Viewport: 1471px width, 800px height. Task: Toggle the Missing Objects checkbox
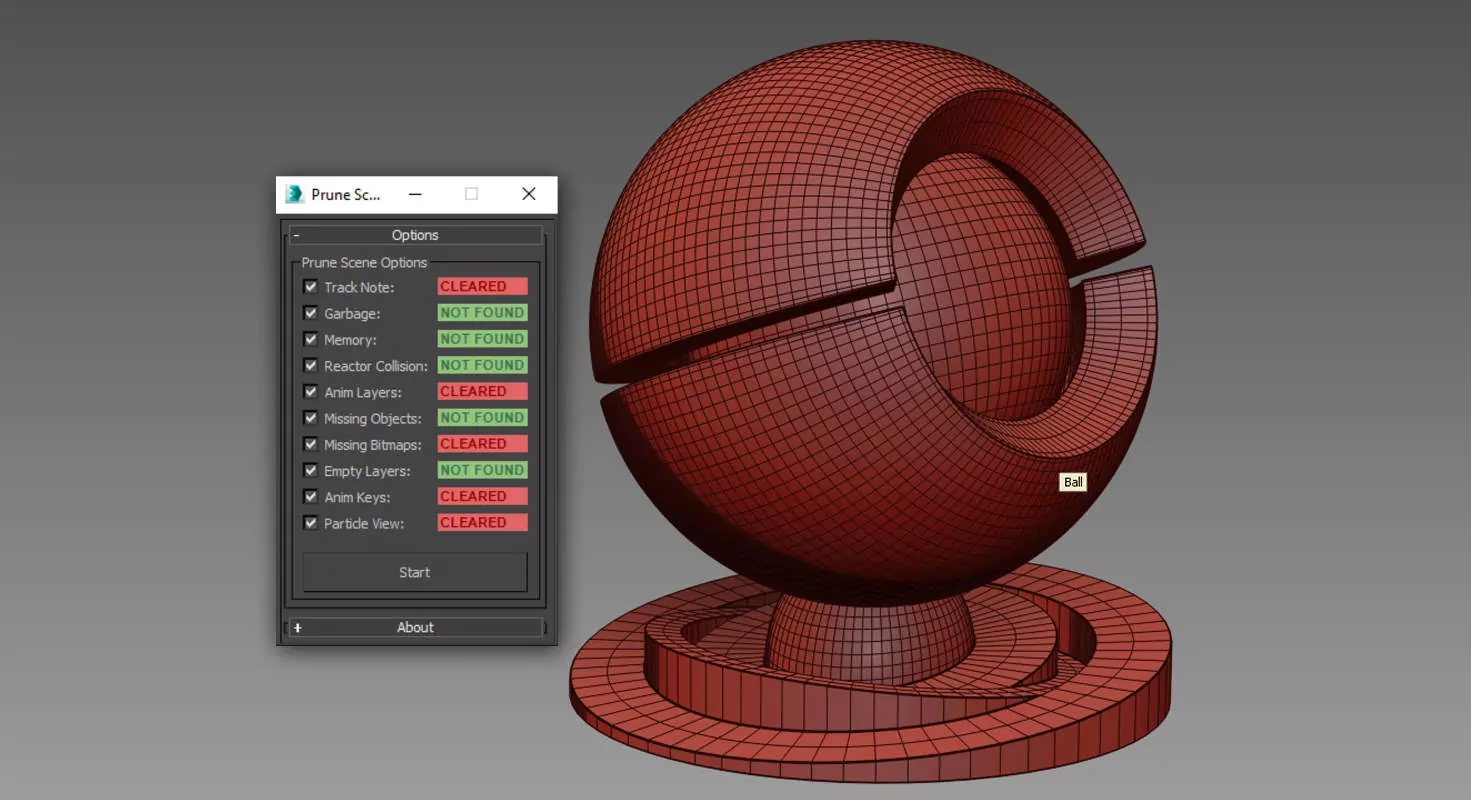tap(311, 418)
